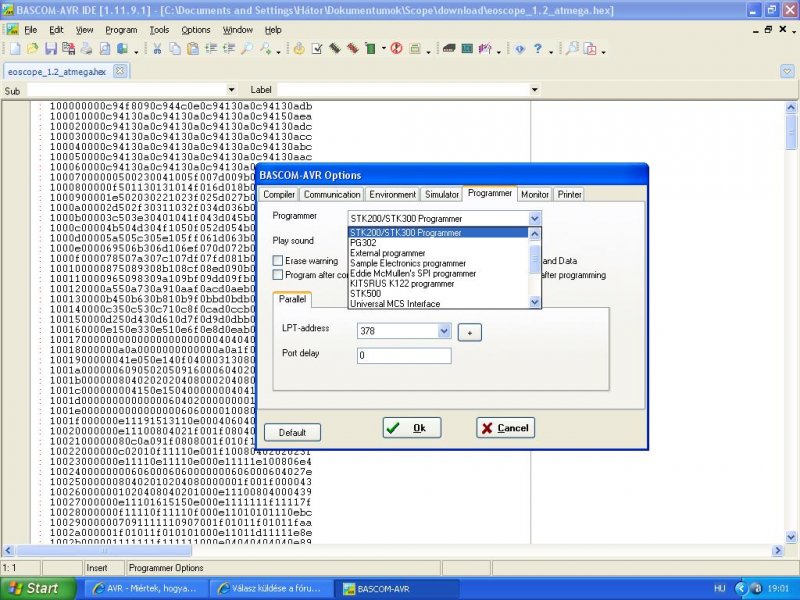Screen dimensions: 800x600
Task: Click the blue Help question mark icon
Action: 538,49
